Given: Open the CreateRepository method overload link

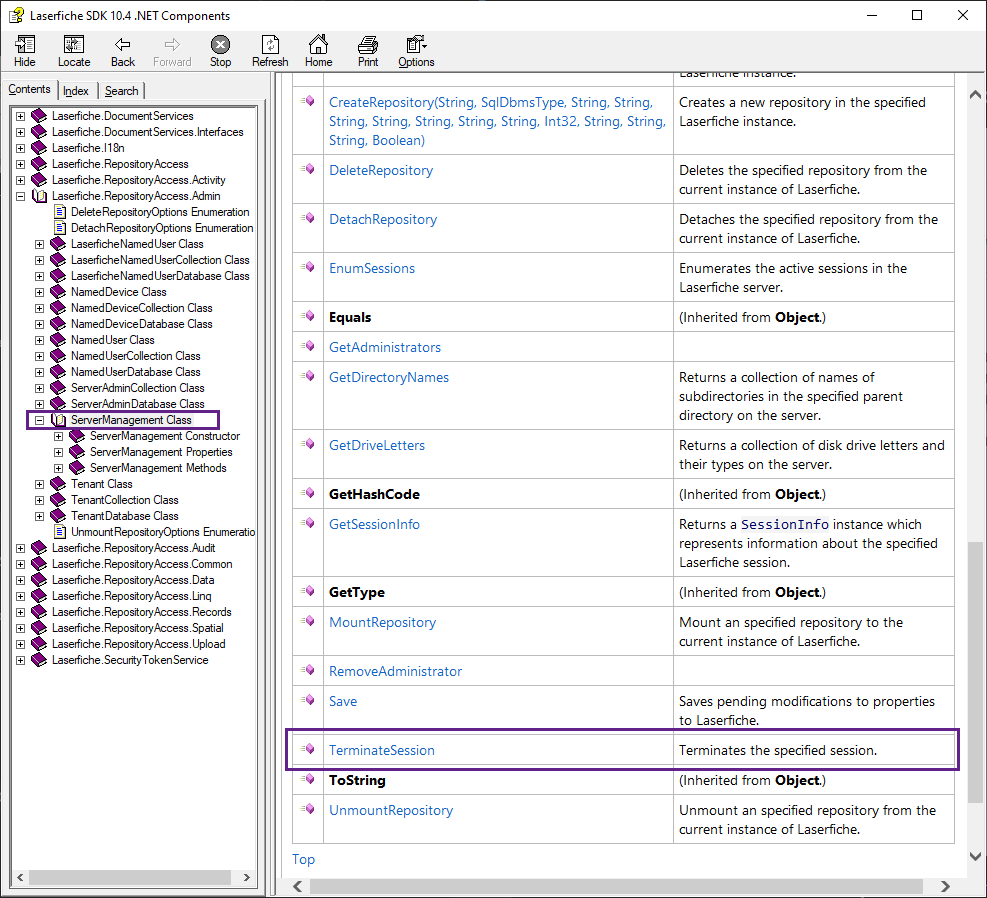Looking at the screenshot, I should 497,121.
